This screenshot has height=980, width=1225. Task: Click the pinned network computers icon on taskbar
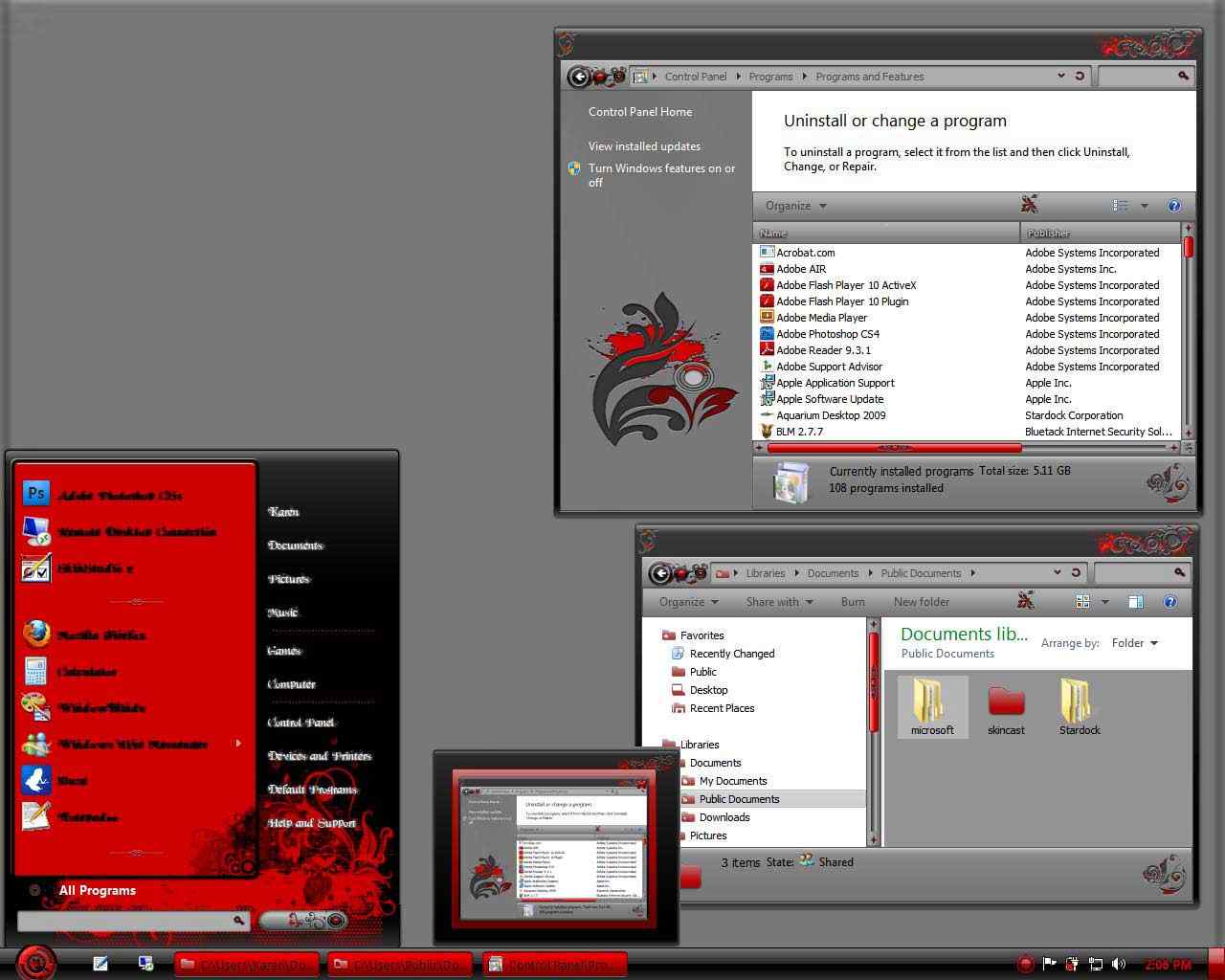[145, 964]
